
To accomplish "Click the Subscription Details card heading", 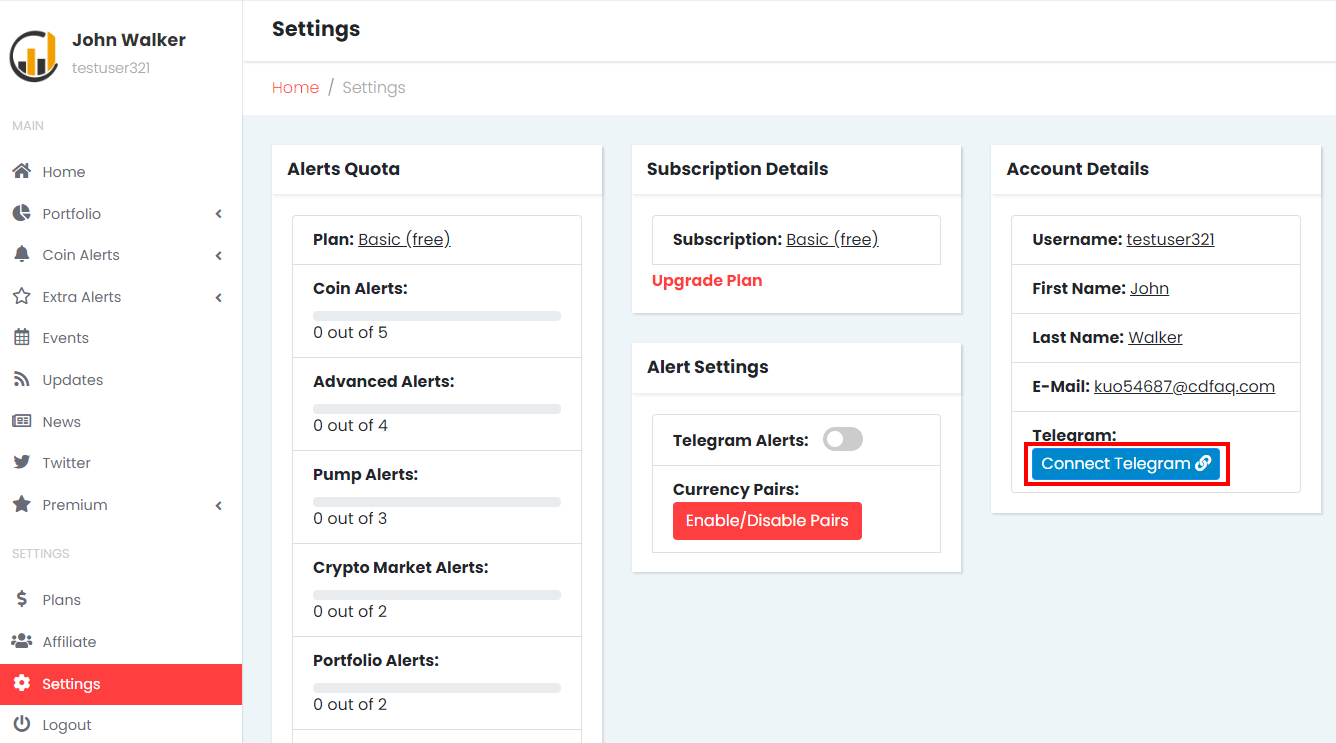I will point(738,169).
